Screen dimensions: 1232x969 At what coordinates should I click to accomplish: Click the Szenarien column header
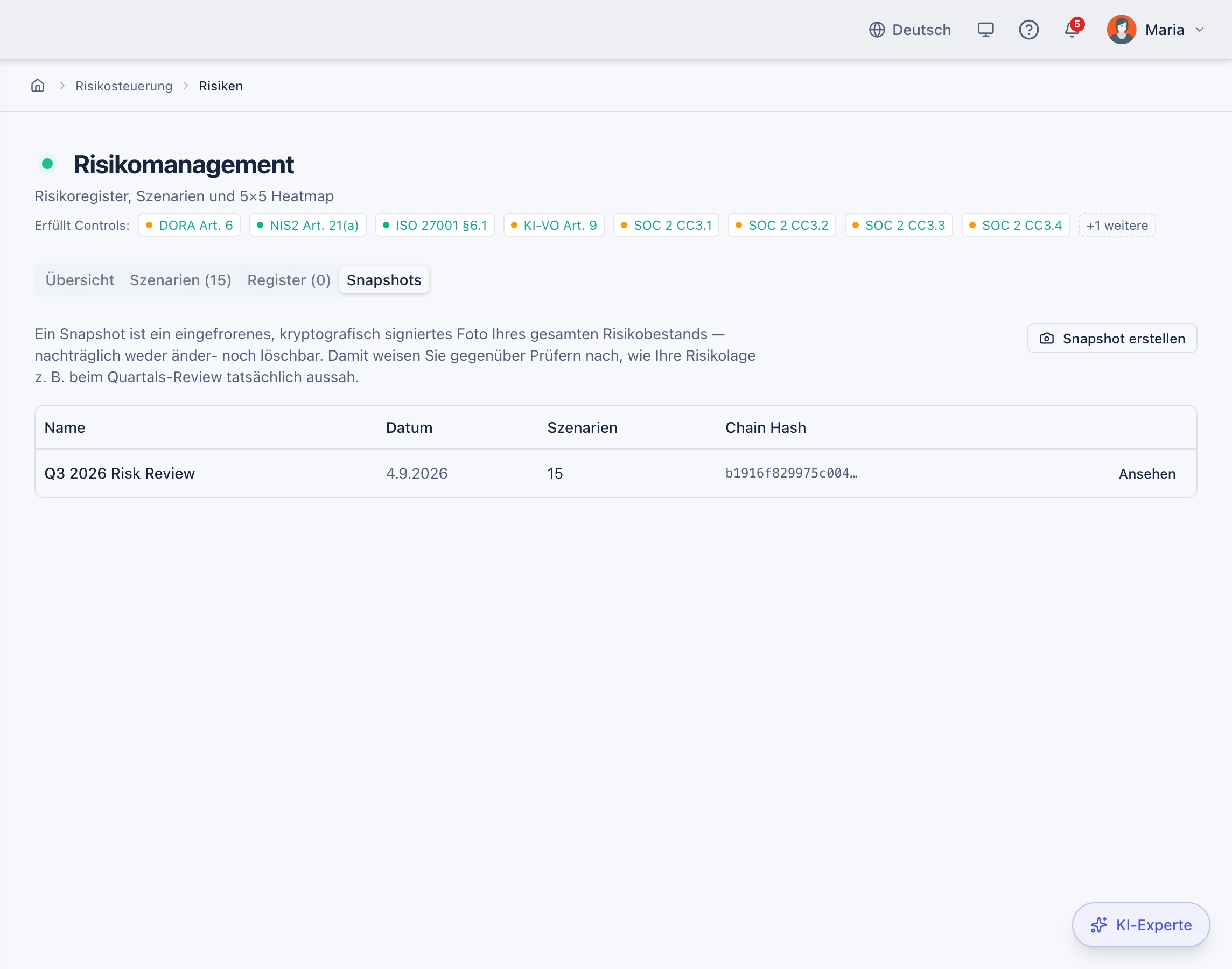[582, 428]
